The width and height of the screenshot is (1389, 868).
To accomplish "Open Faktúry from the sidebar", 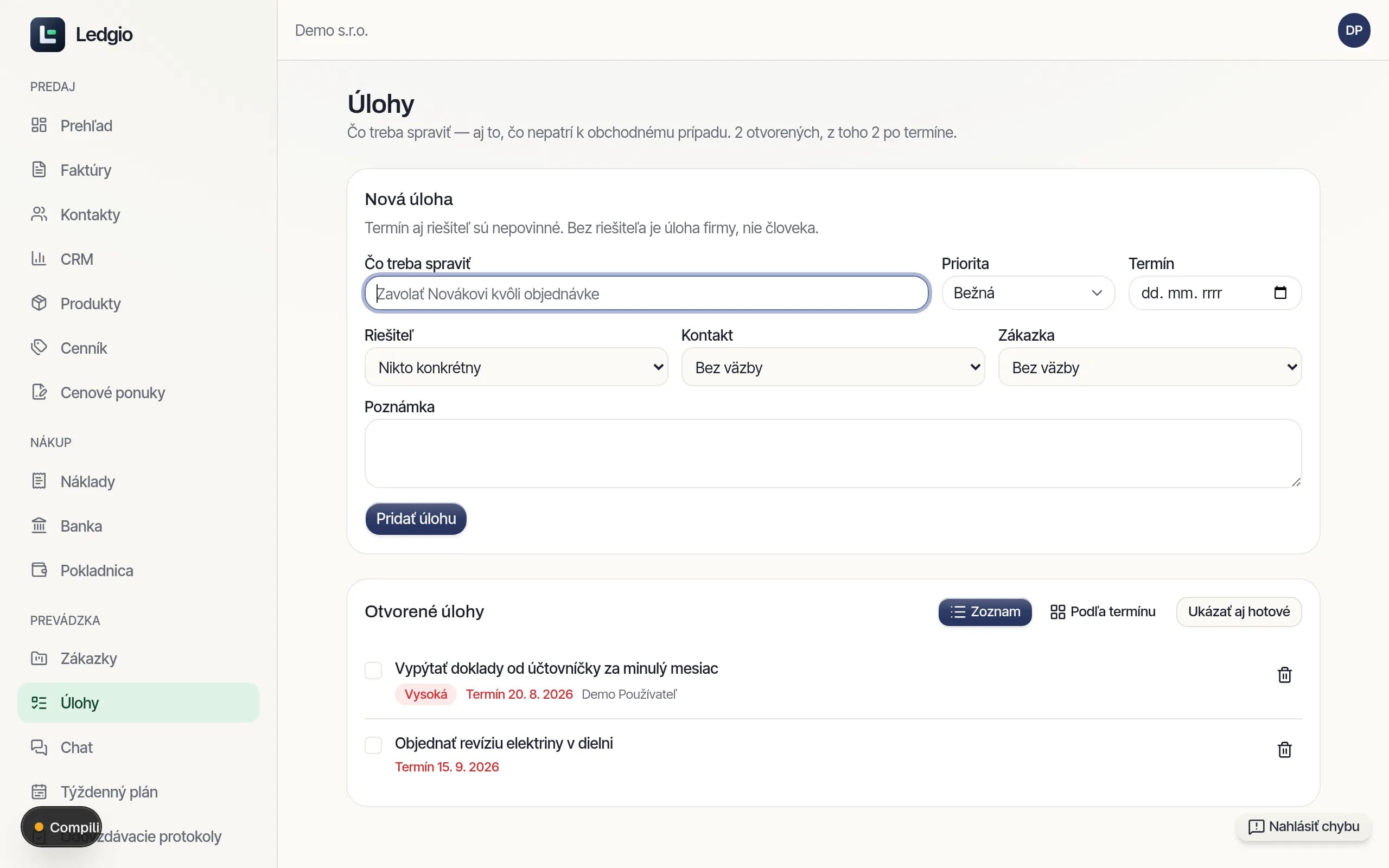I will pos(138,170).
